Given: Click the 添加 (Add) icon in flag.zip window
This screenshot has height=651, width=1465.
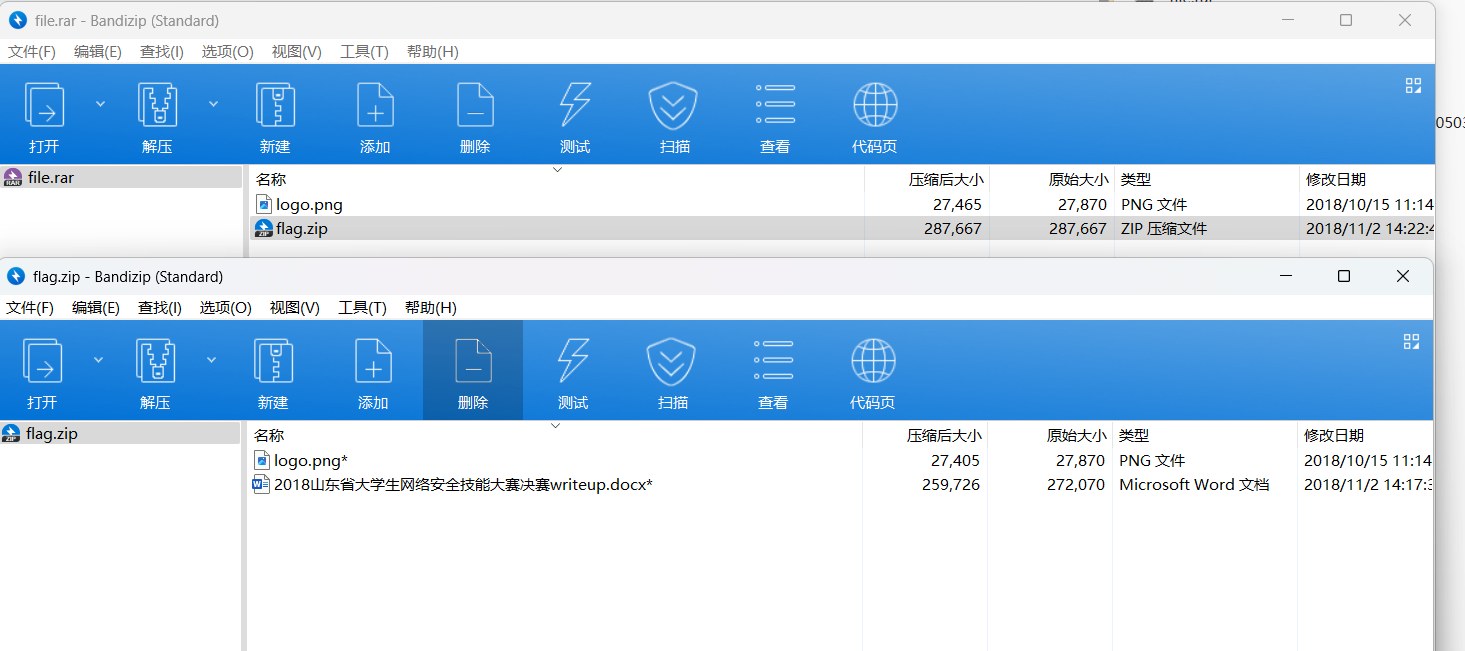Looking at the screenshot, I should point(373,362).
